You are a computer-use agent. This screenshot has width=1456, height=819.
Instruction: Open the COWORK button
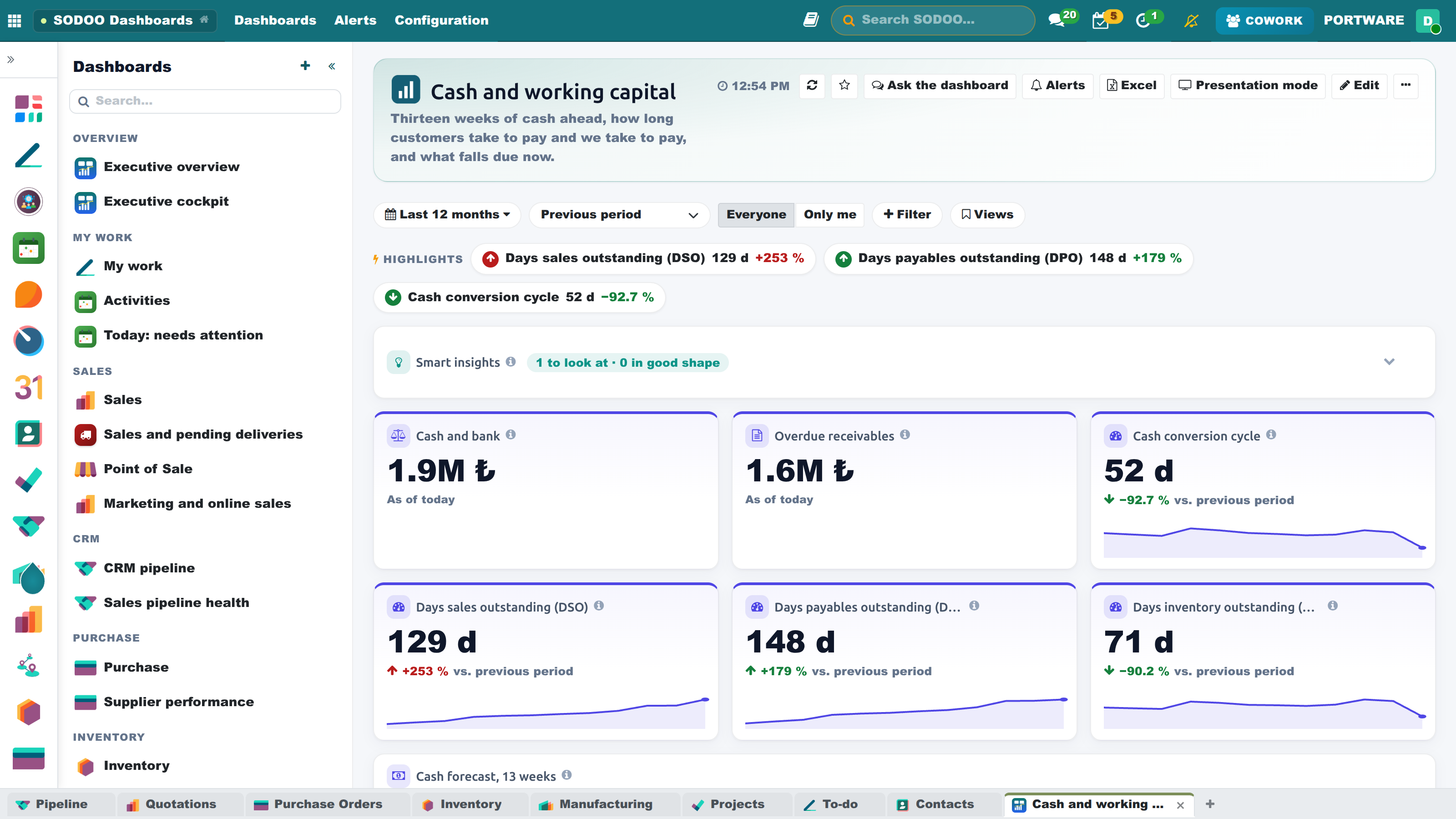1264,21
